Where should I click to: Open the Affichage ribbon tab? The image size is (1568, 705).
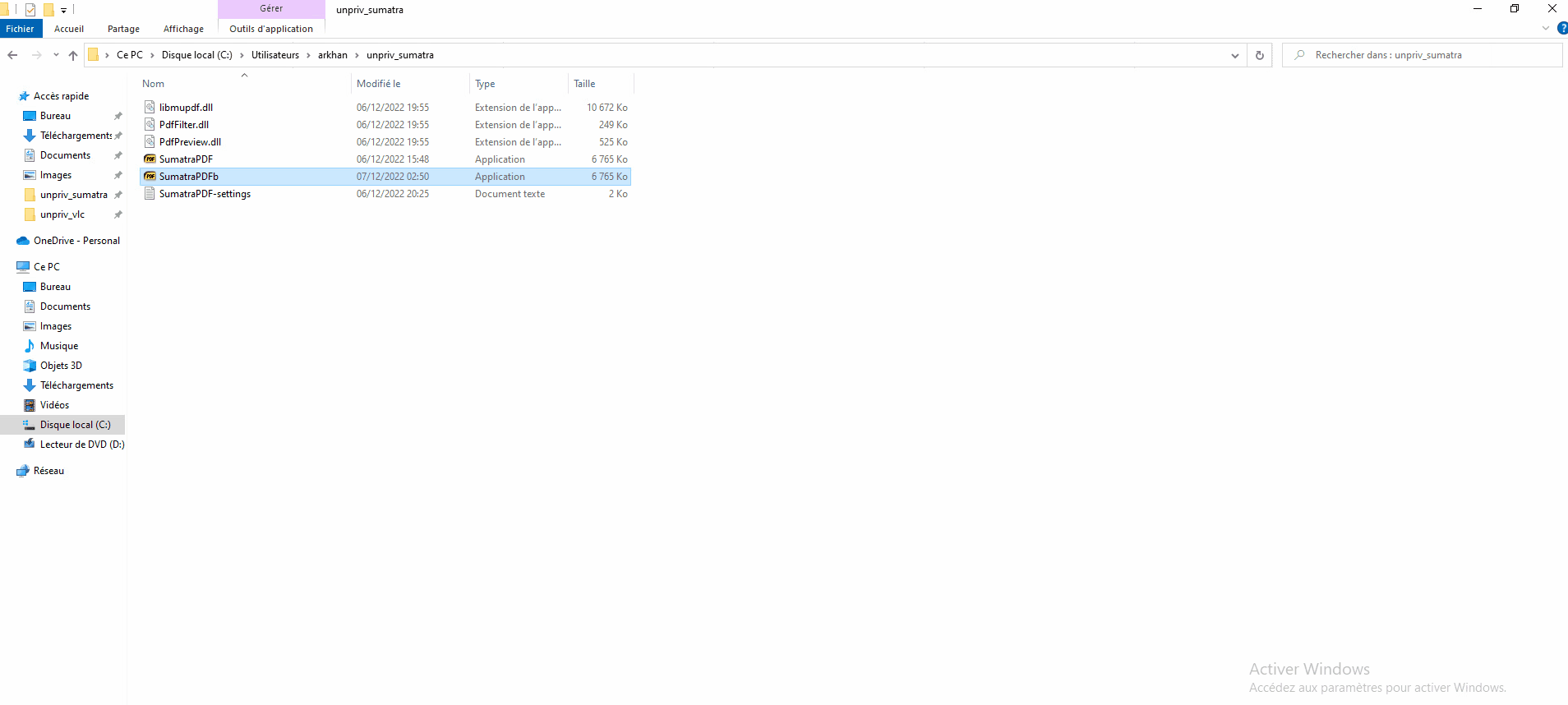[x=183, y=29]
